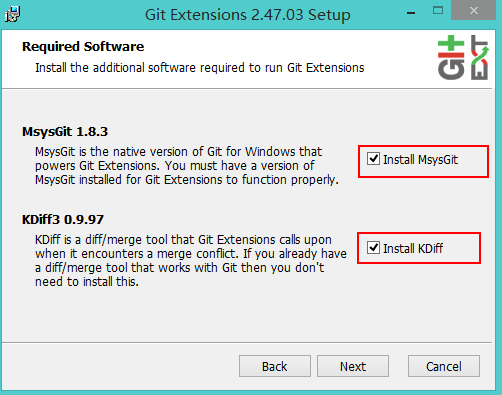Click the MsysGit description paragraph
This screenshot has width=502, height=395.
point(187,166)
